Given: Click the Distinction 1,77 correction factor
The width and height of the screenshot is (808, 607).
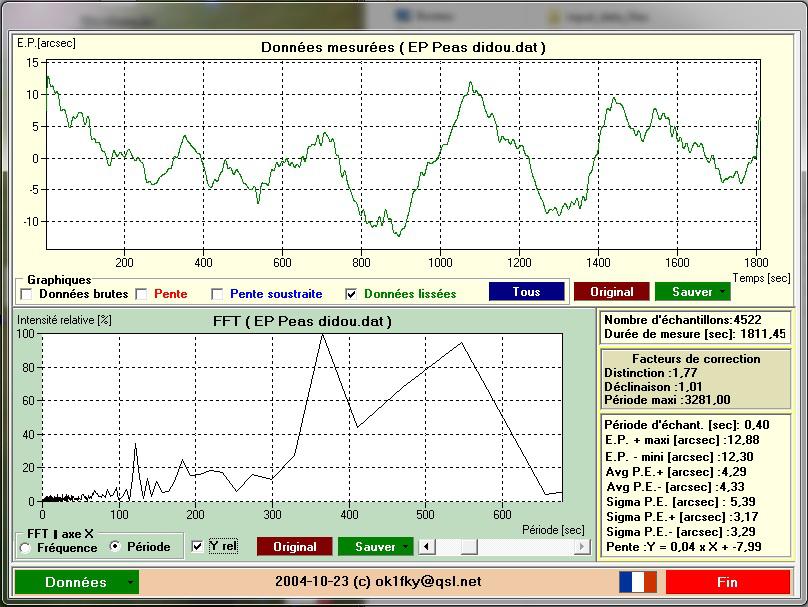Looking at the screenshot, I should click(x=651, y=373).
